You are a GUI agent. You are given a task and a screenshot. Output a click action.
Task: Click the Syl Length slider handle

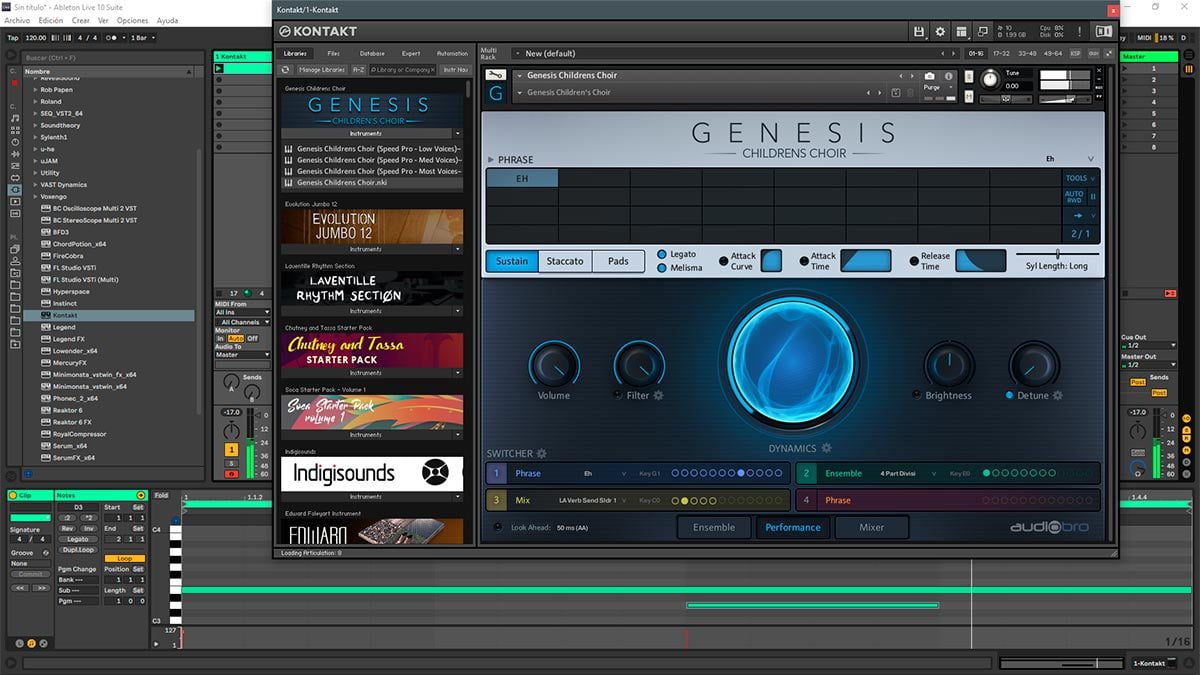click(x=1057, y=254)
